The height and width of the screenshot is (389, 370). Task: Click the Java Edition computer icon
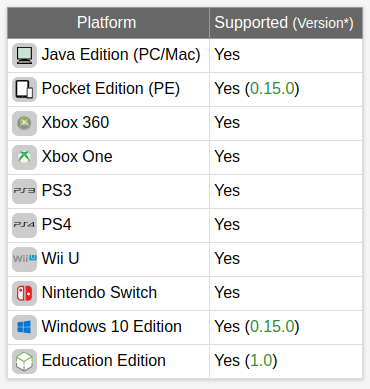click(24, 55)
